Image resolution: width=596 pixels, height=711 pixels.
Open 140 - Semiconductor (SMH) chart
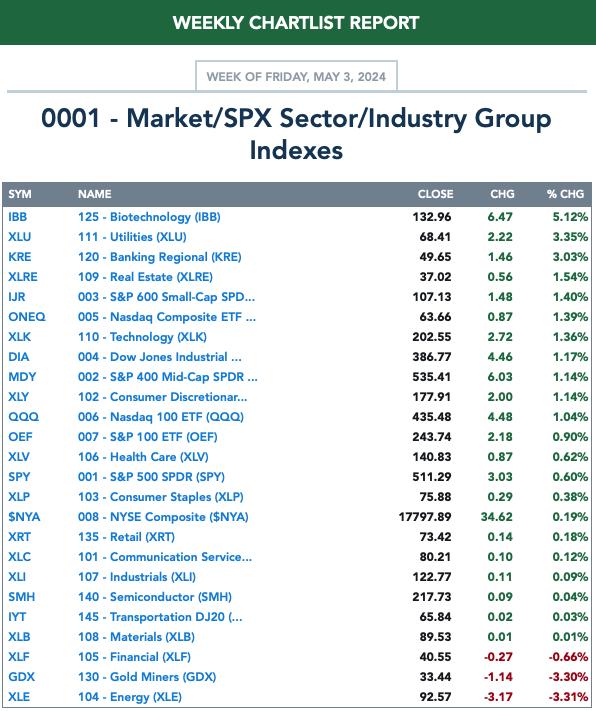(x=155, y=597)
